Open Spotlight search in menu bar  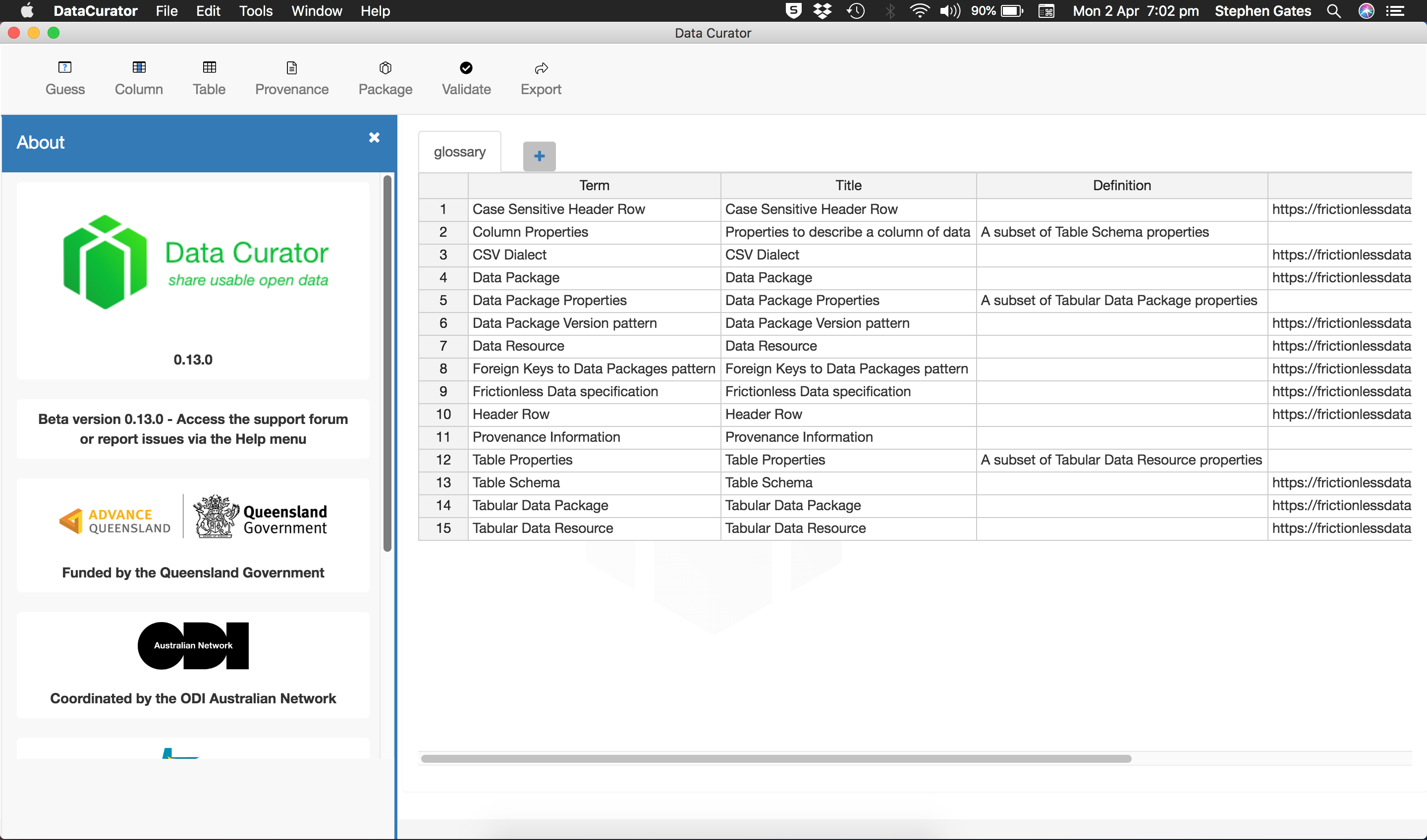(1333, 11)
